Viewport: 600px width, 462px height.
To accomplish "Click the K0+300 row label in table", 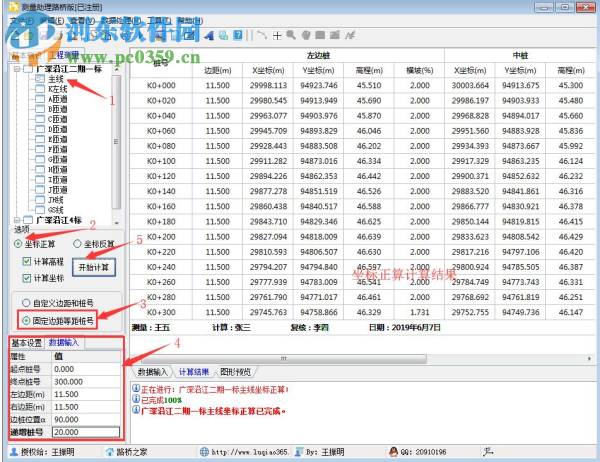I will [x=161, y=312].
